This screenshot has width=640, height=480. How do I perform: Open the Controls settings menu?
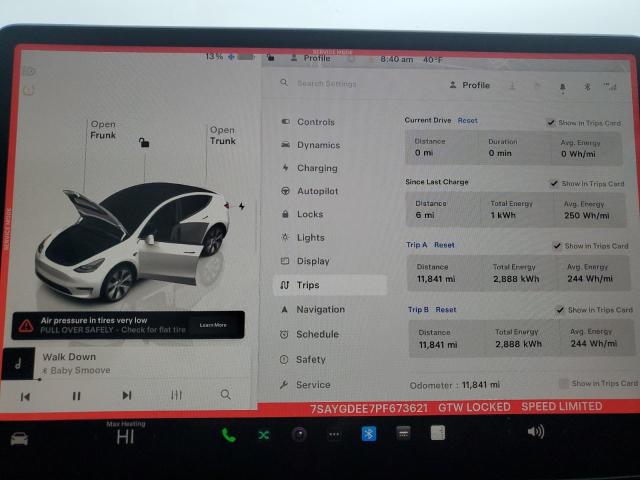[x=316, y=122]
